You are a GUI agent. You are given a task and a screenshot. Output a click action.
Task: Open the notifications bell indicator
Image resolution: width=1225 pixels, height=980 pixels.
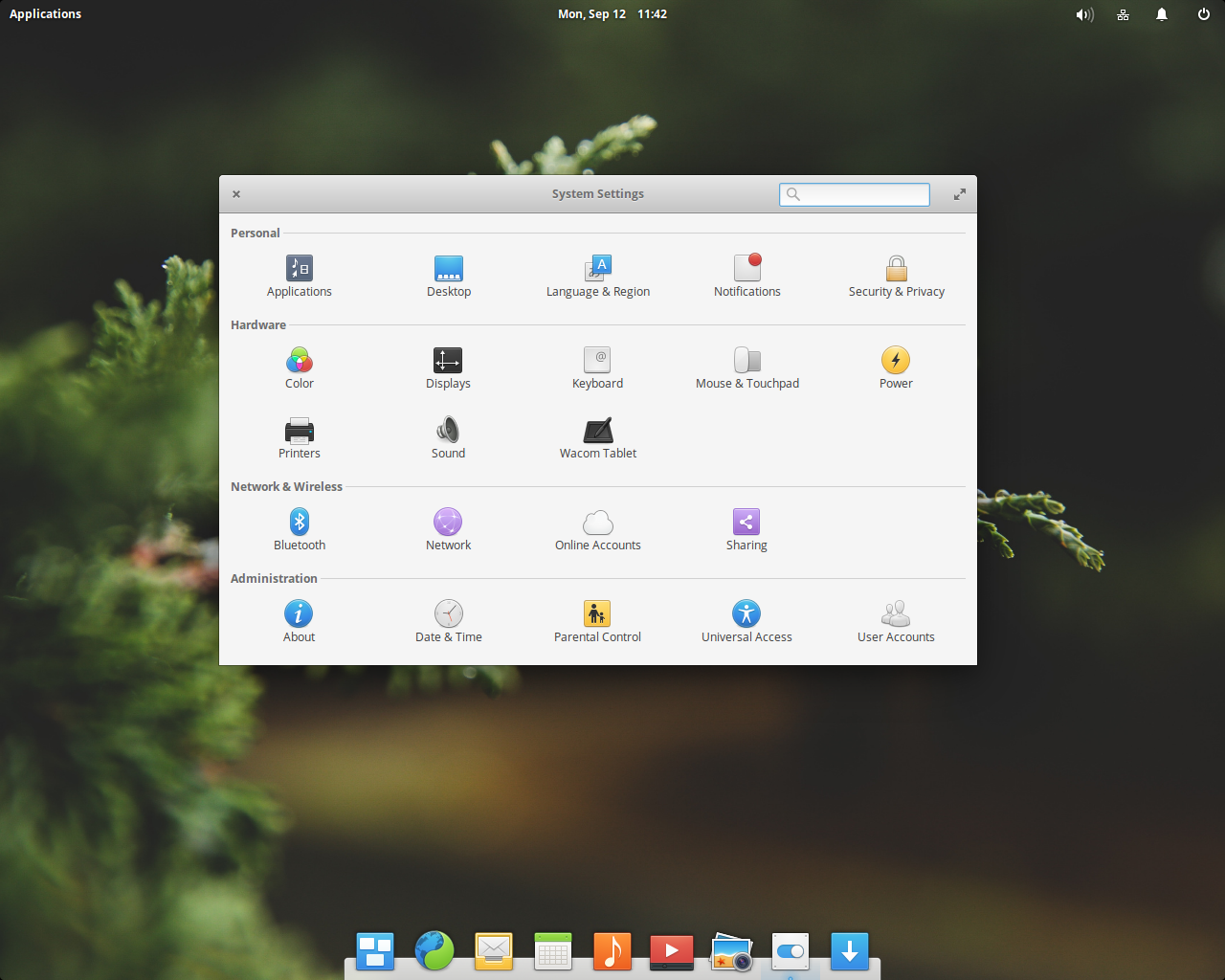click(1162, 14)
